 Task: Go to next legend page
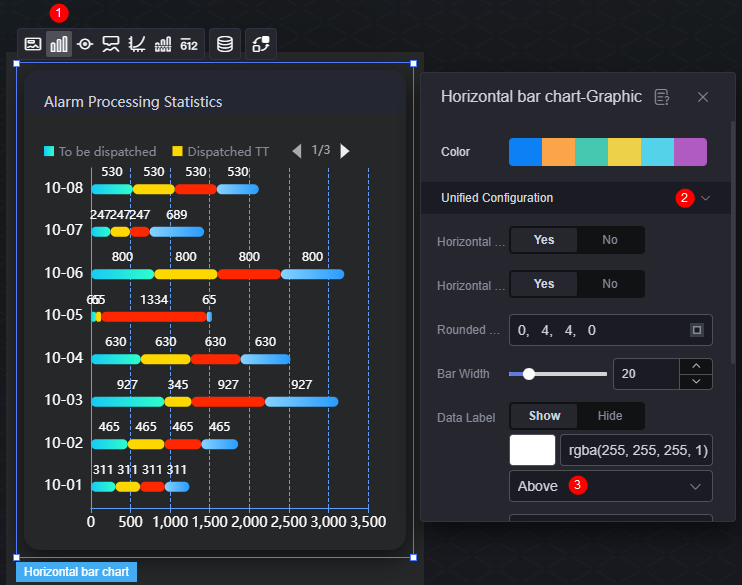click(344, 151)
